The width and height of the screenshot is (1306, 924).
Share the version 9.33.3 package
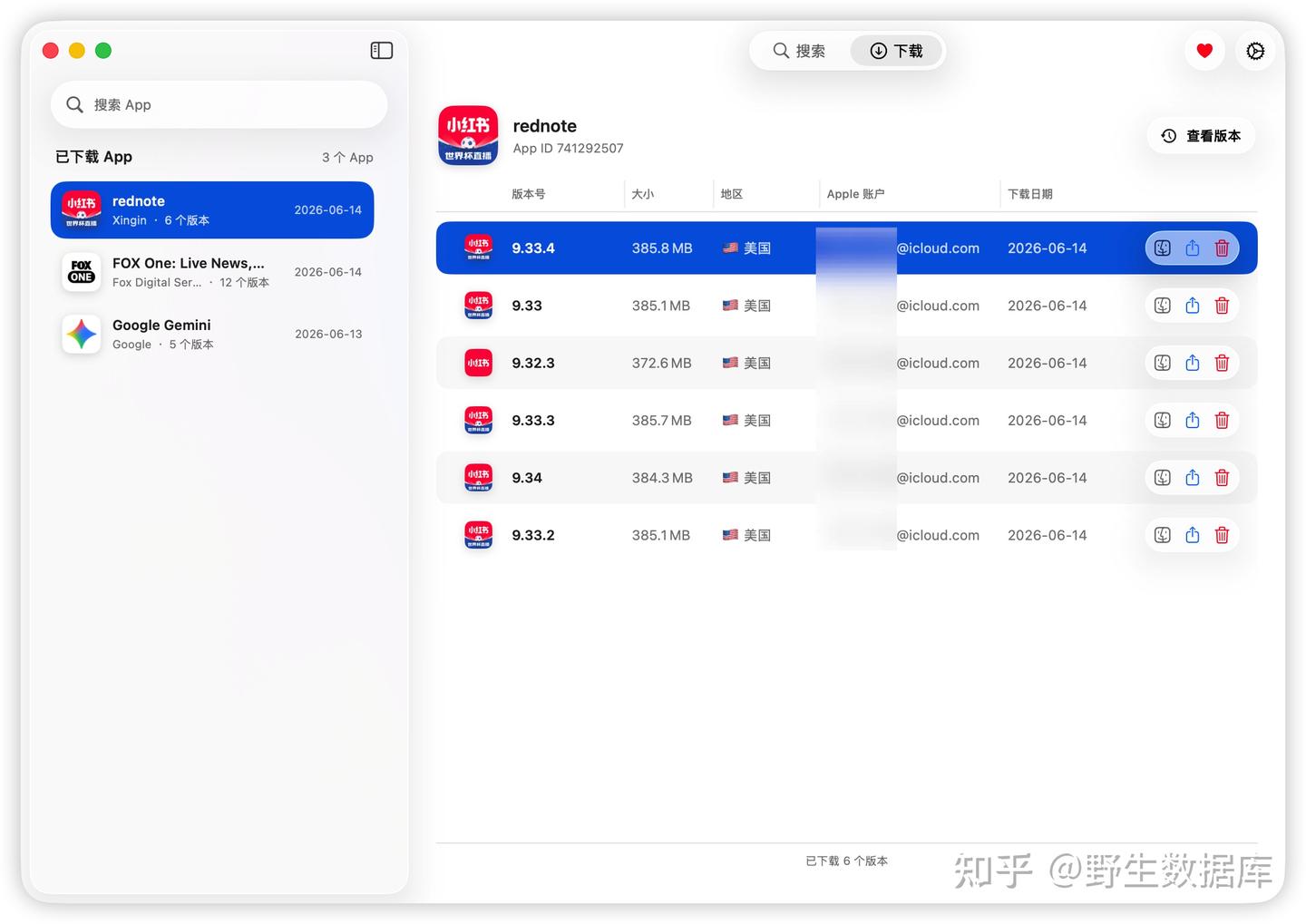(1193, 421)
